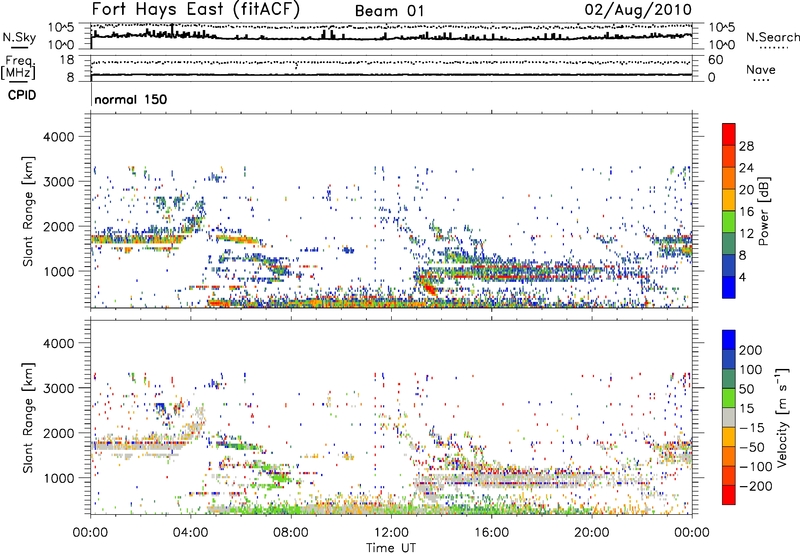
Task: Click the '18' frequency axis tick
Action: point(67,60)
